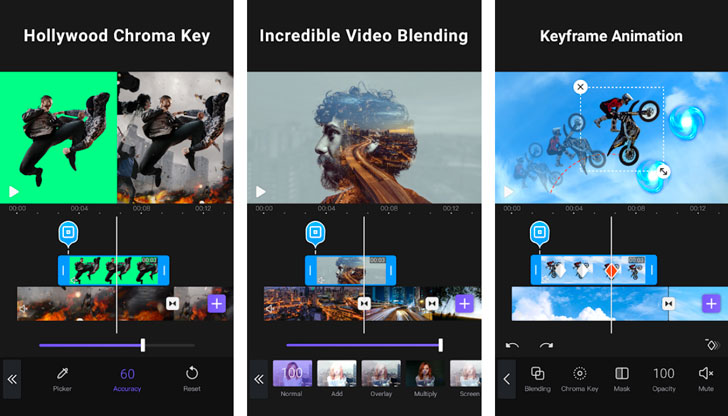Mute audio of the city lights track
Viewport: 728px width, 416px height.
tap(270, 308)
